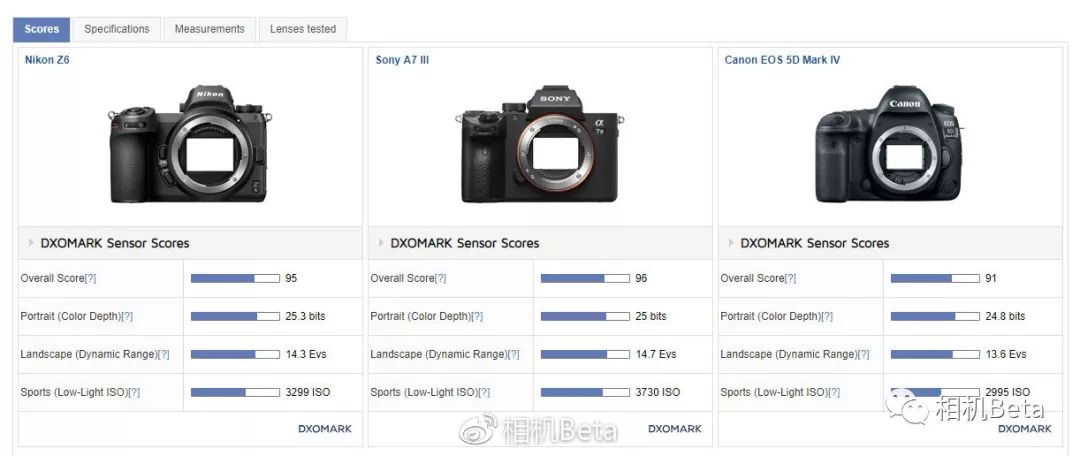Click Sony A7 III dynamic range bar
The height and width of the screenshot is (456, 1080).
tap(585, 354)
